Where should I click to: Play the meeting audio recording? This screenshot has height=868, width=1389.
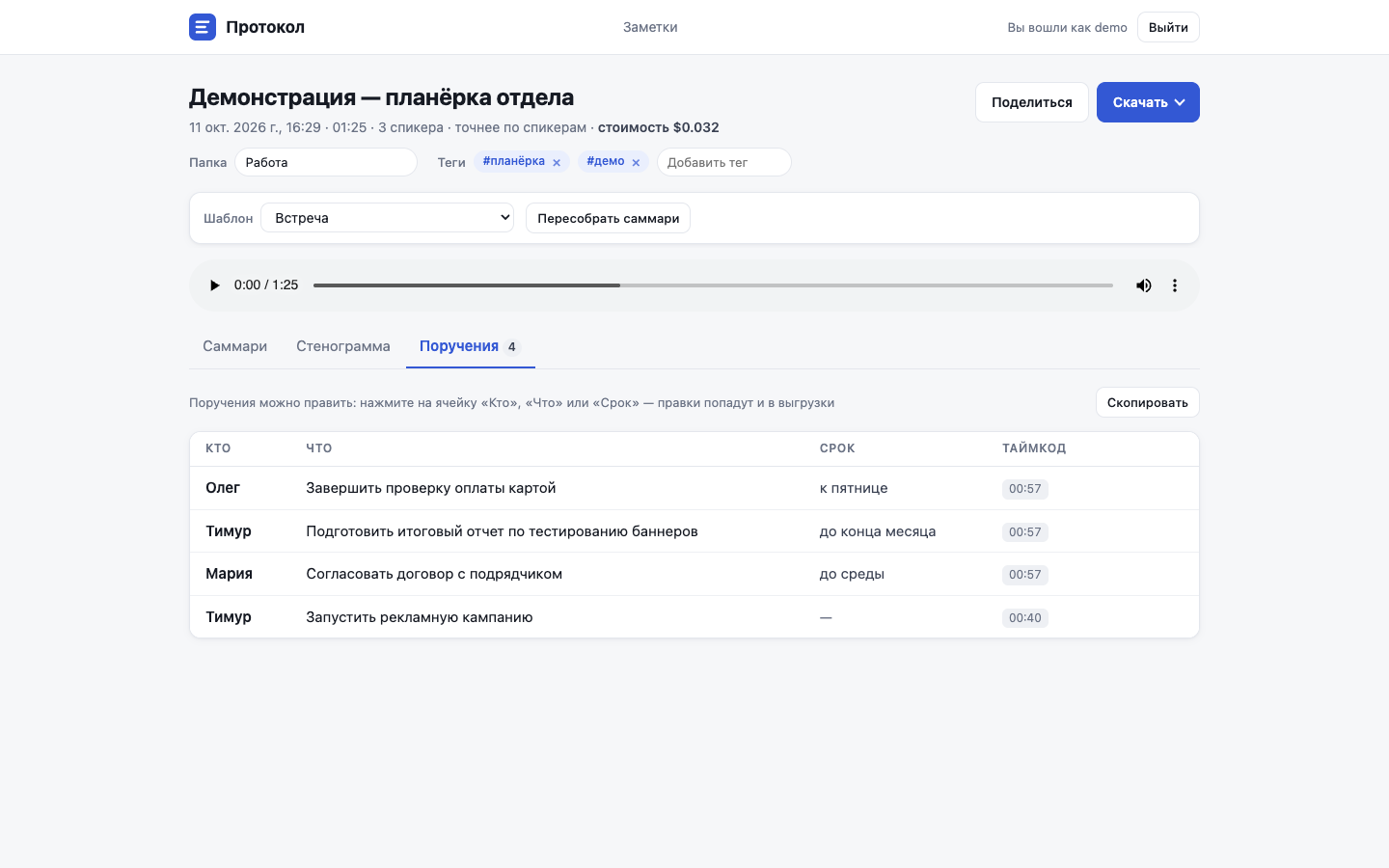(214, 285)
